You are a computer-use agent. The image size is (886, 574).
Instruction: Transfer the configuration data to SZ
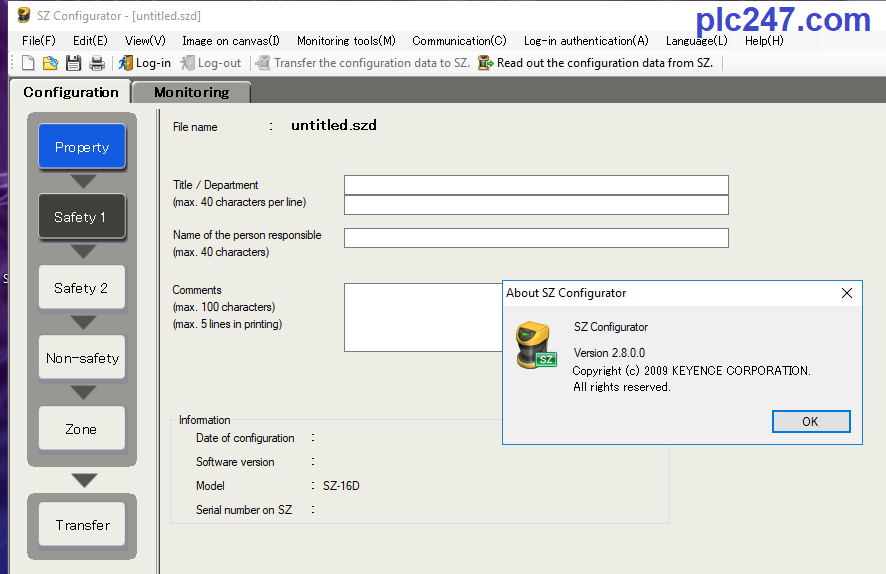pos(363,63)
